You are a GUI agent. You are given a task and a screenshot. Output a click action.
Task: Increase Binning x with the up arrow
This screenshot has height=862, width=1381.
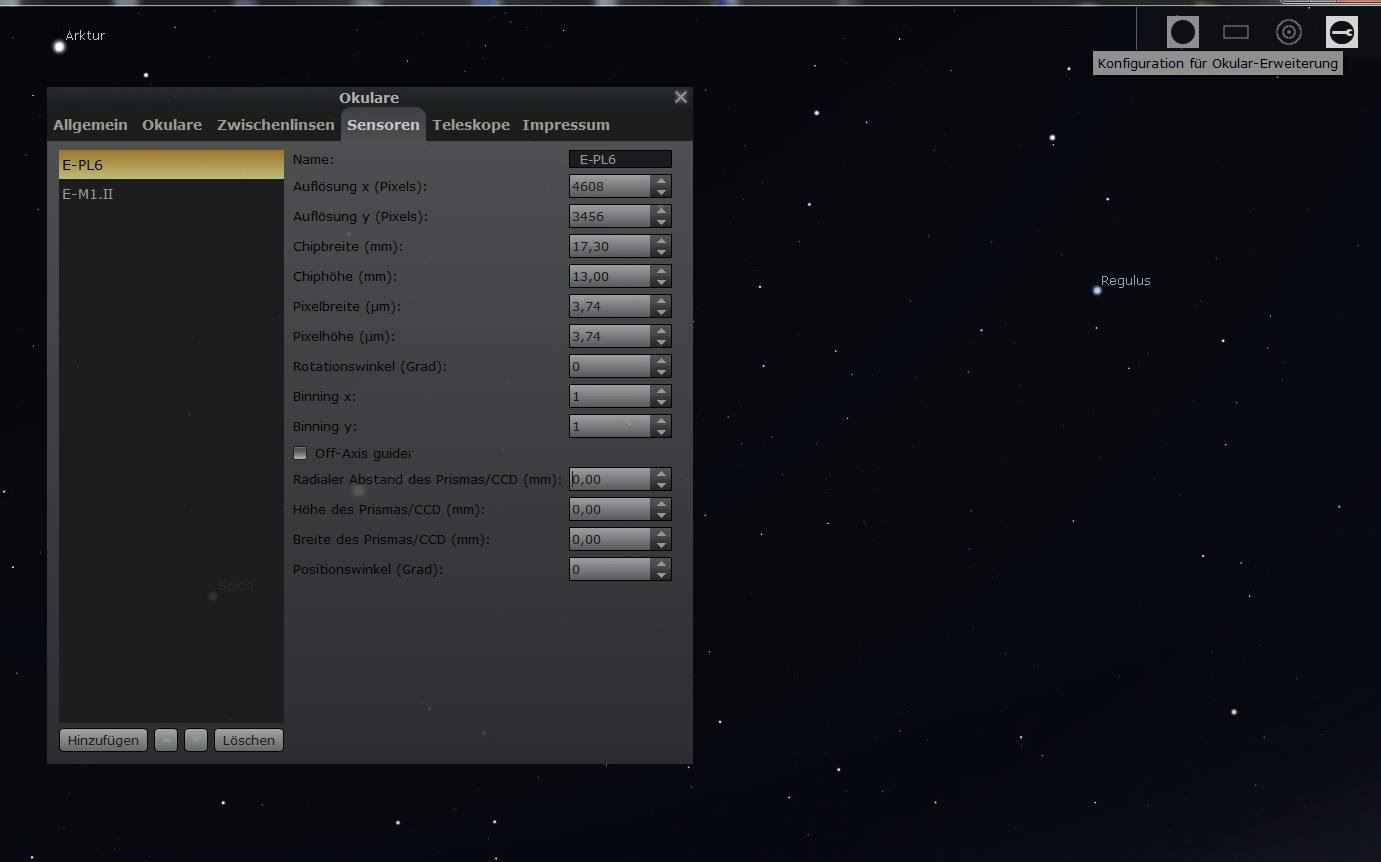(661, 391)
